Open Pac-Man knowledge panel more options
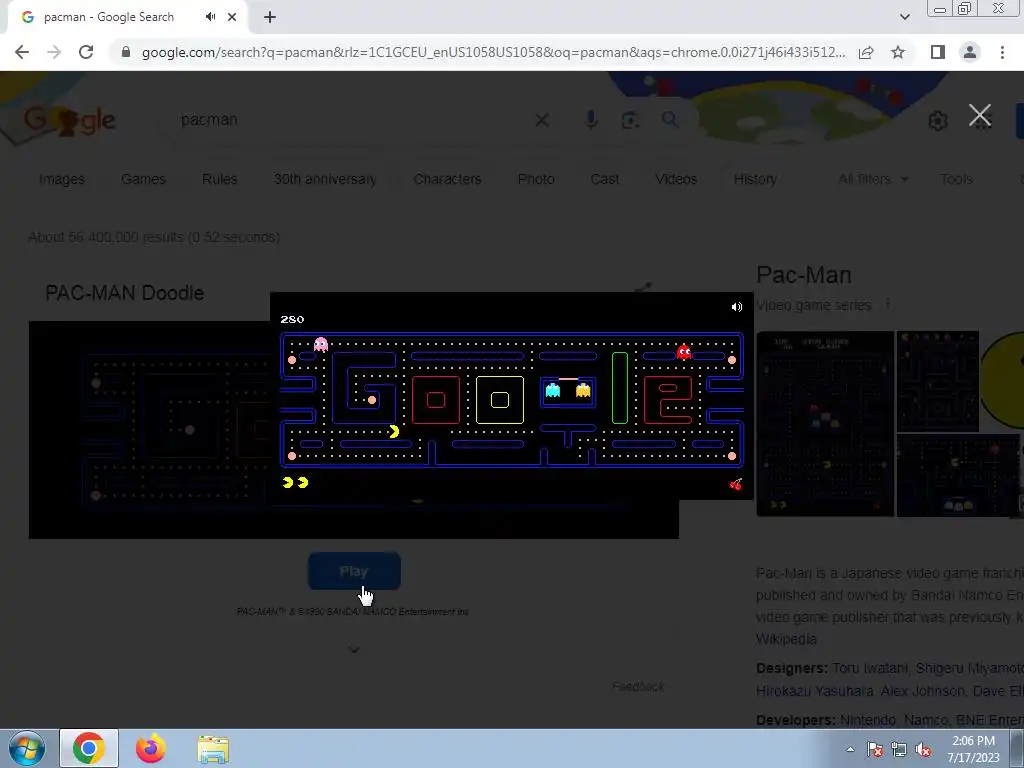1024x768 pixels. tap(888, 304)
